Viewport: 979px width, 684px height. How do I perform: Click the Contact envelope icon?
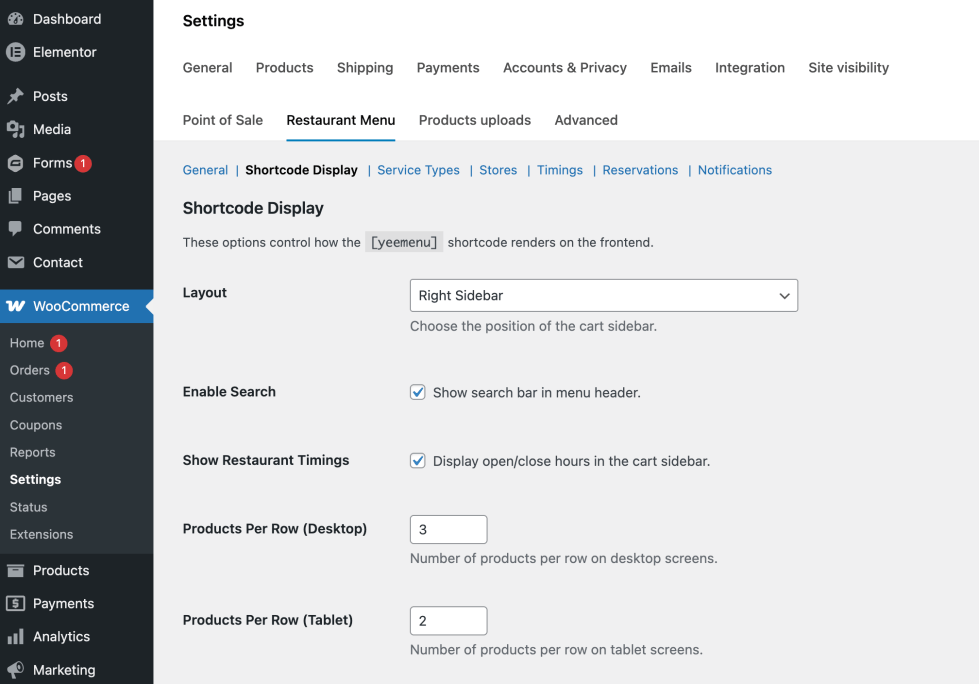tap(15, 262)
